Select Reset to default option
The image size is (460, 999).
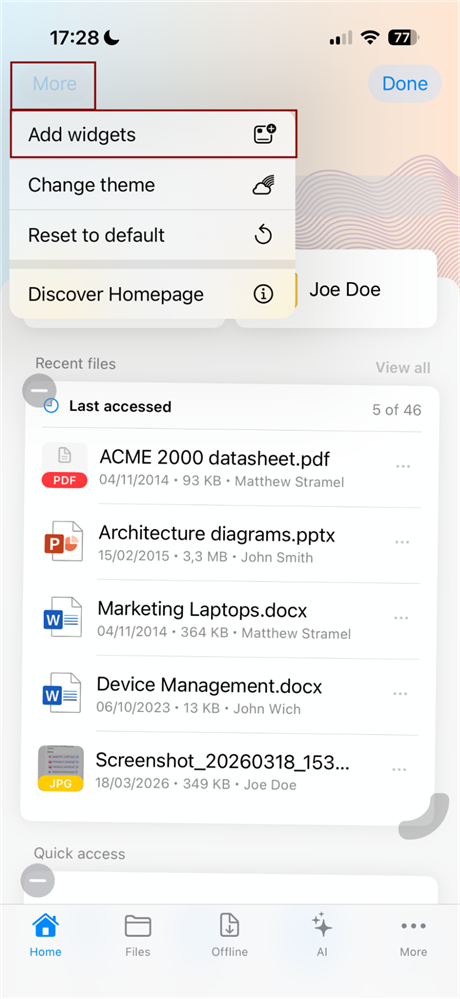click(x=153, y=235)
